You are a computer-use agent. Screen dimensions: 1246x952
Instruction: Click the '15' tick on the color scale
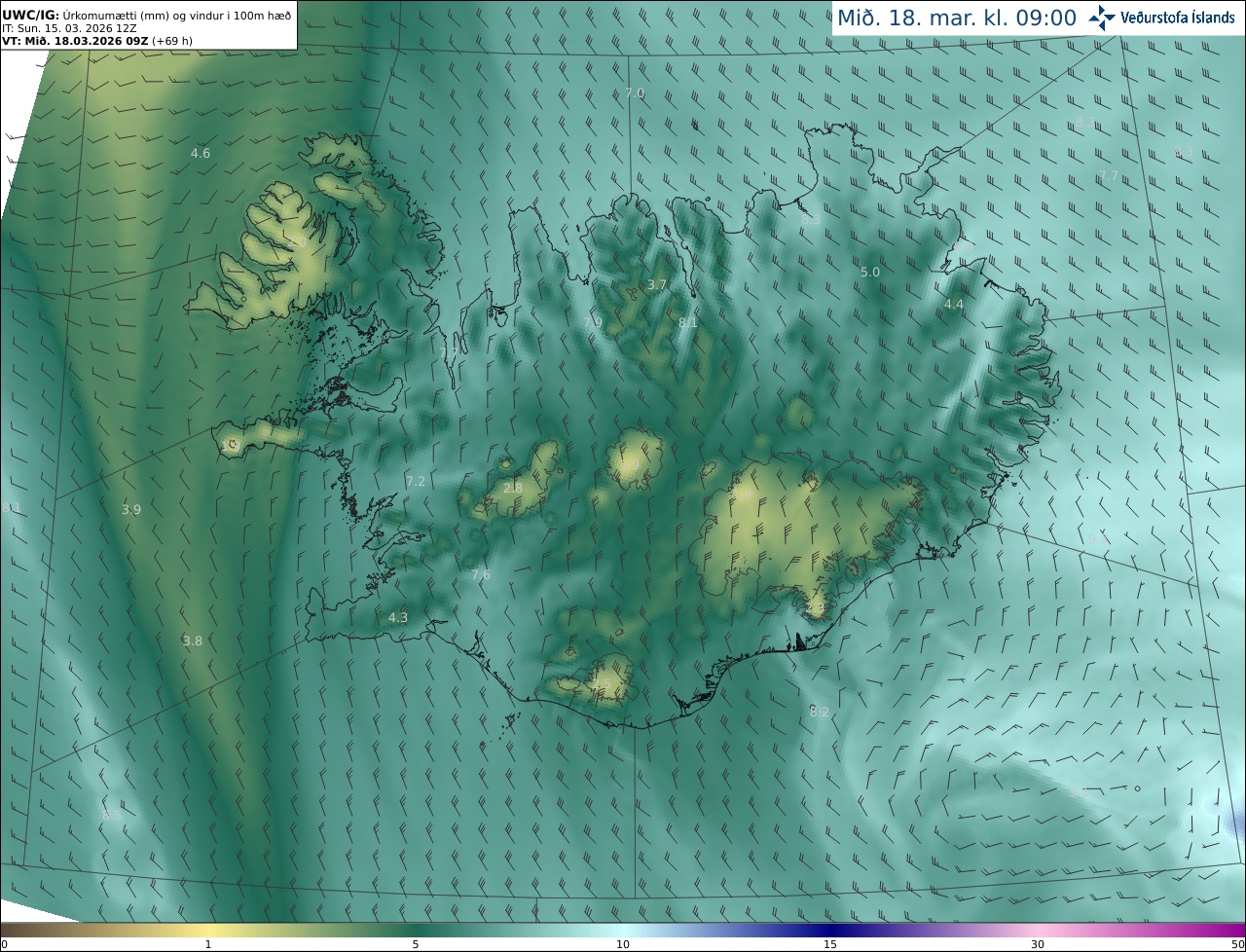(830, 944)
